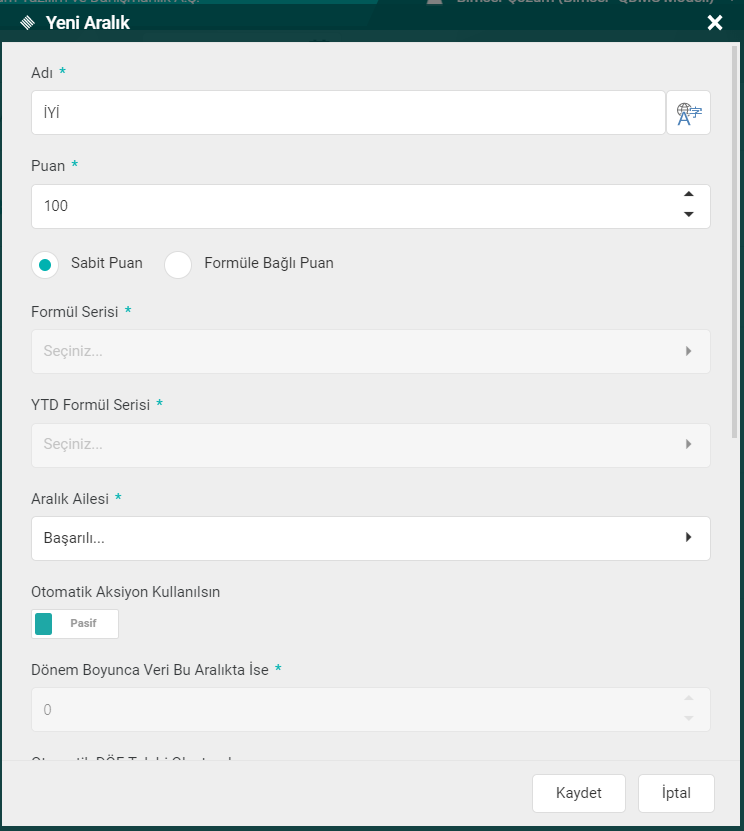
Task: Click the Dönem Boyunca Veri number field
Action: tap(350, 710)
